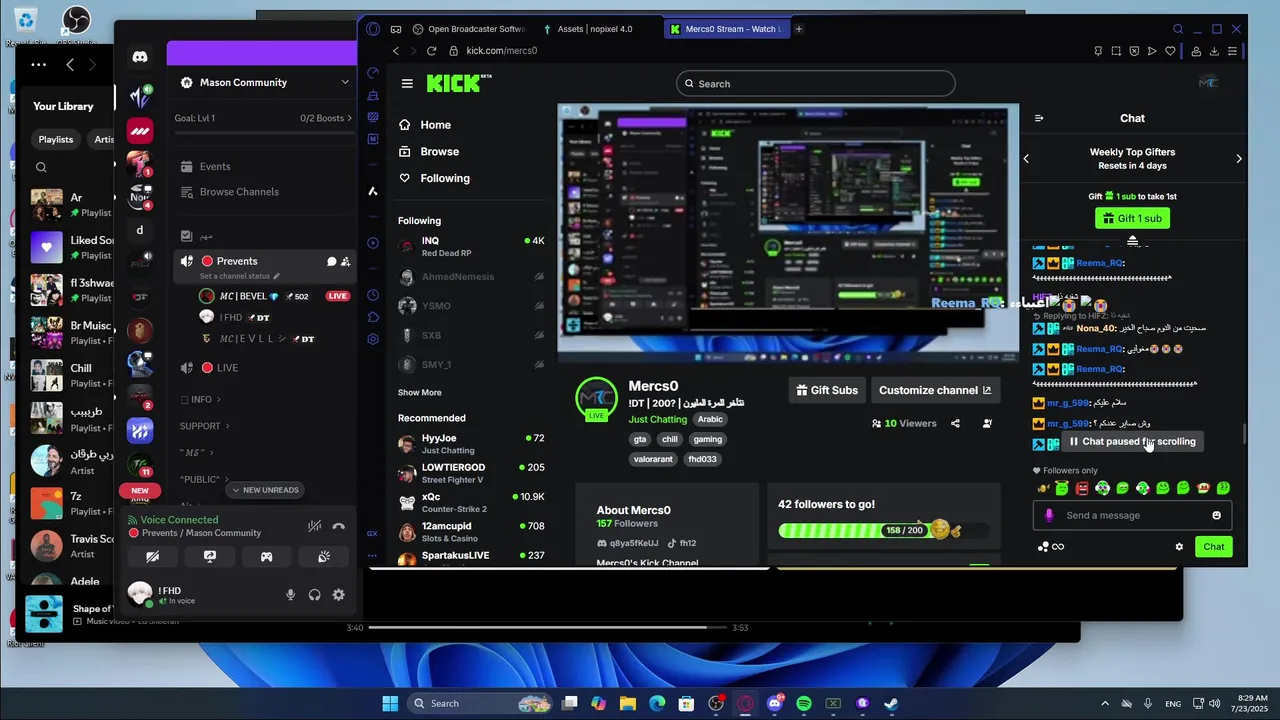Open Spotify's three-dot menu
The height and width of the screenshot is (720, 1280).
39,65
